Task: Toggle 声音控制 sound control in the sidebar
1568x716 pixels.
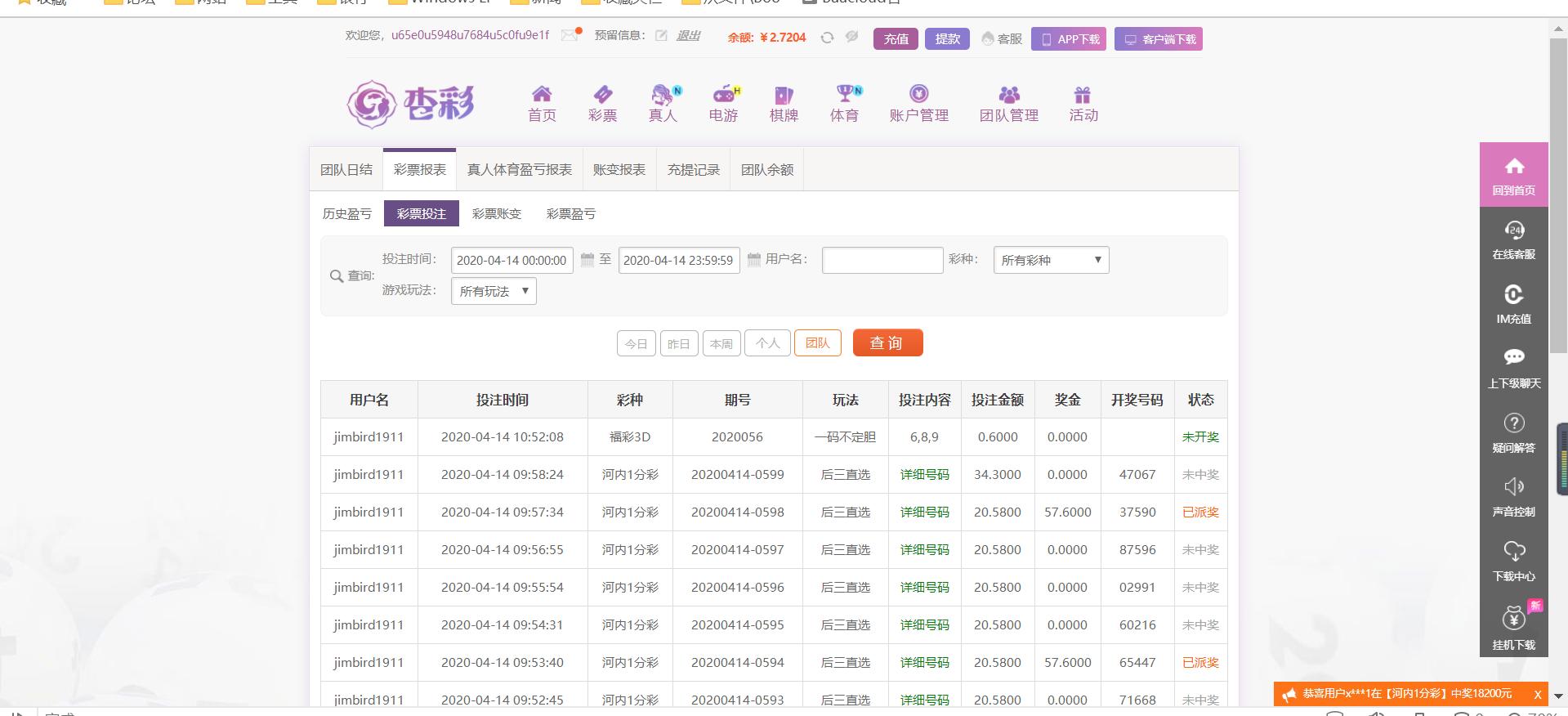Action: (x=1513, y=497)
